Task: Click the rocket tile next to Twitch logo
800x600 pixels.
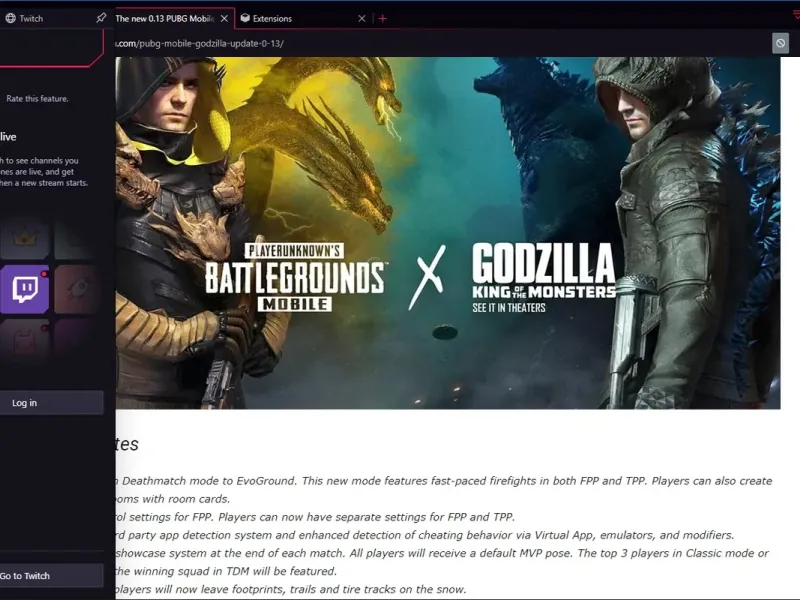Action: point(77,289)
